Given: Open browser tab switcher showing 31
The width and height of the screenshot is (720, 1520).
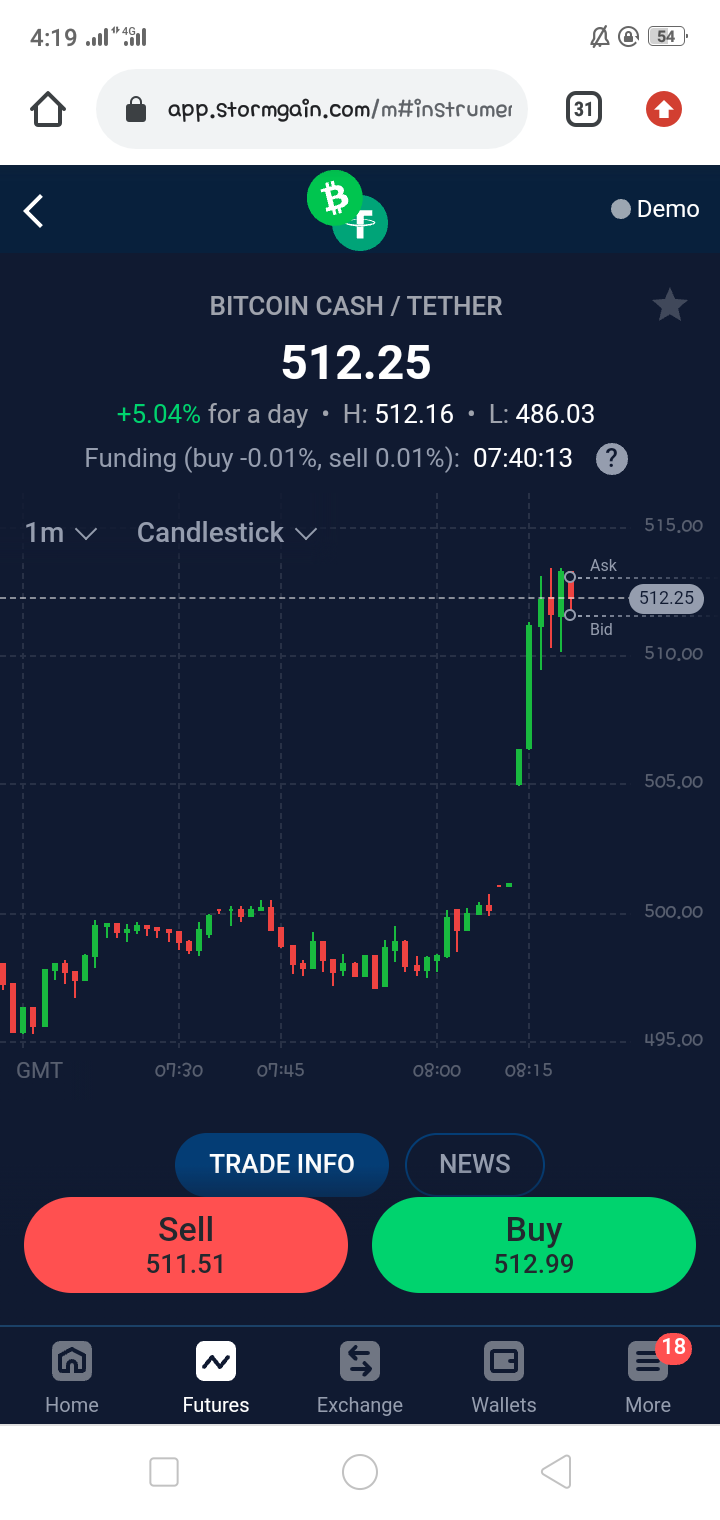Looking at the screenshot, I should 584,109.
